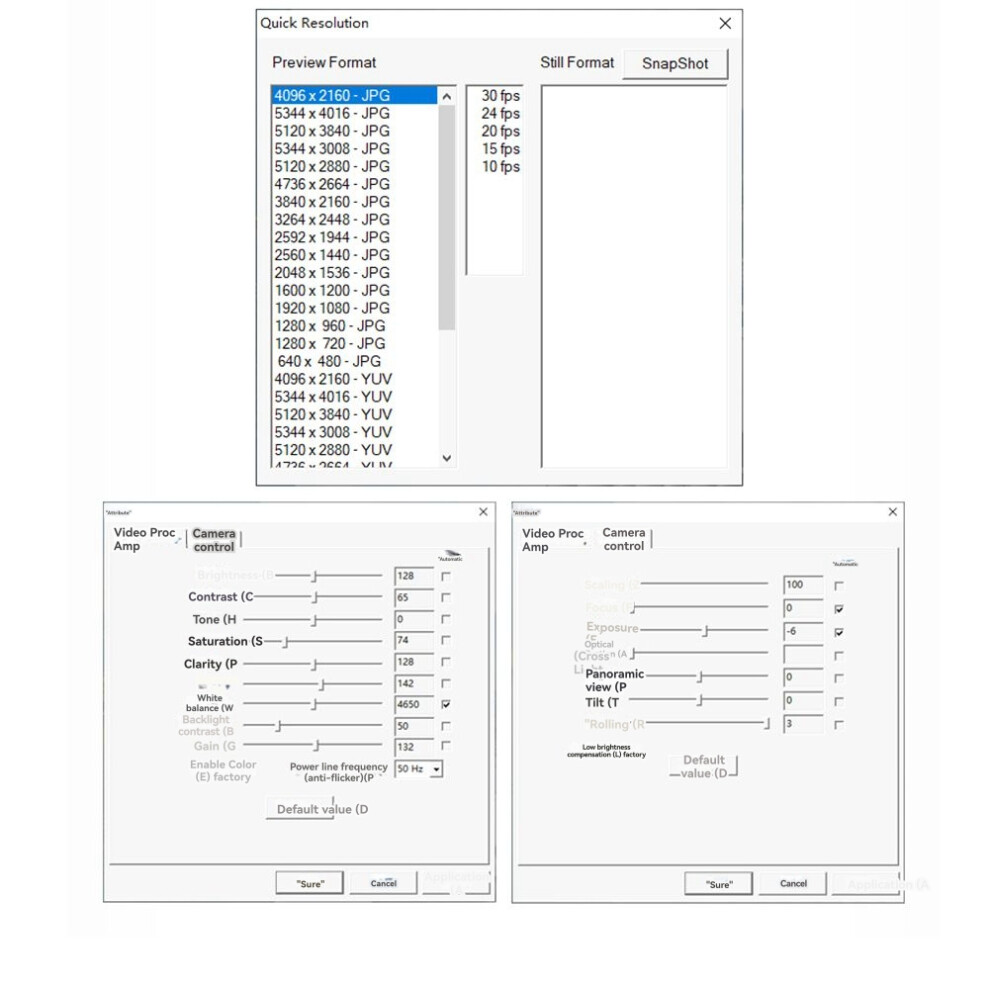Click the Saturation slider handle
Screen dimensions: 990x990
point(285,641)
